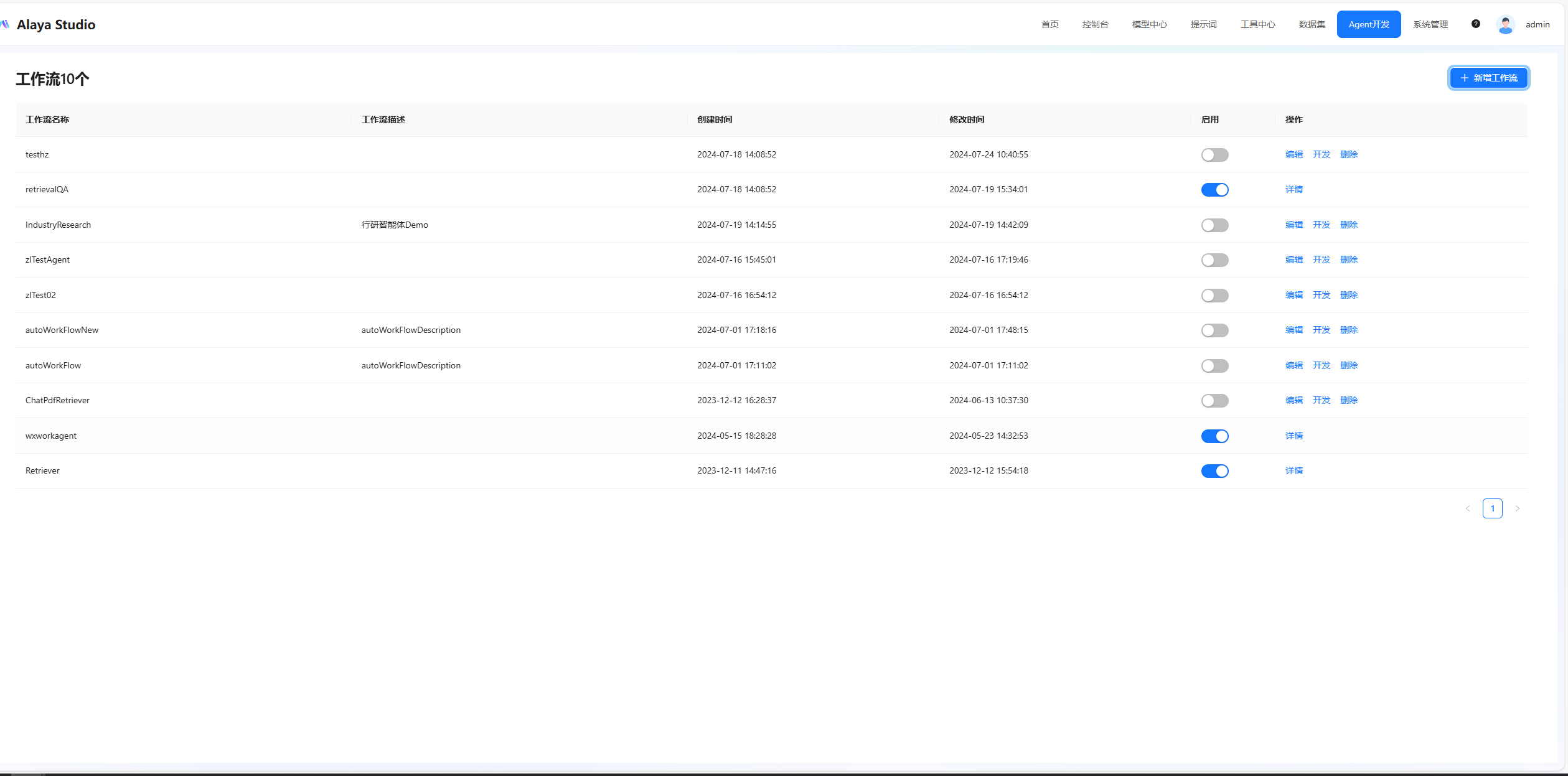1568x776 pixels.
Task: Turn off the wxworkagent workflow switch
Action: tap(1214, 436)
